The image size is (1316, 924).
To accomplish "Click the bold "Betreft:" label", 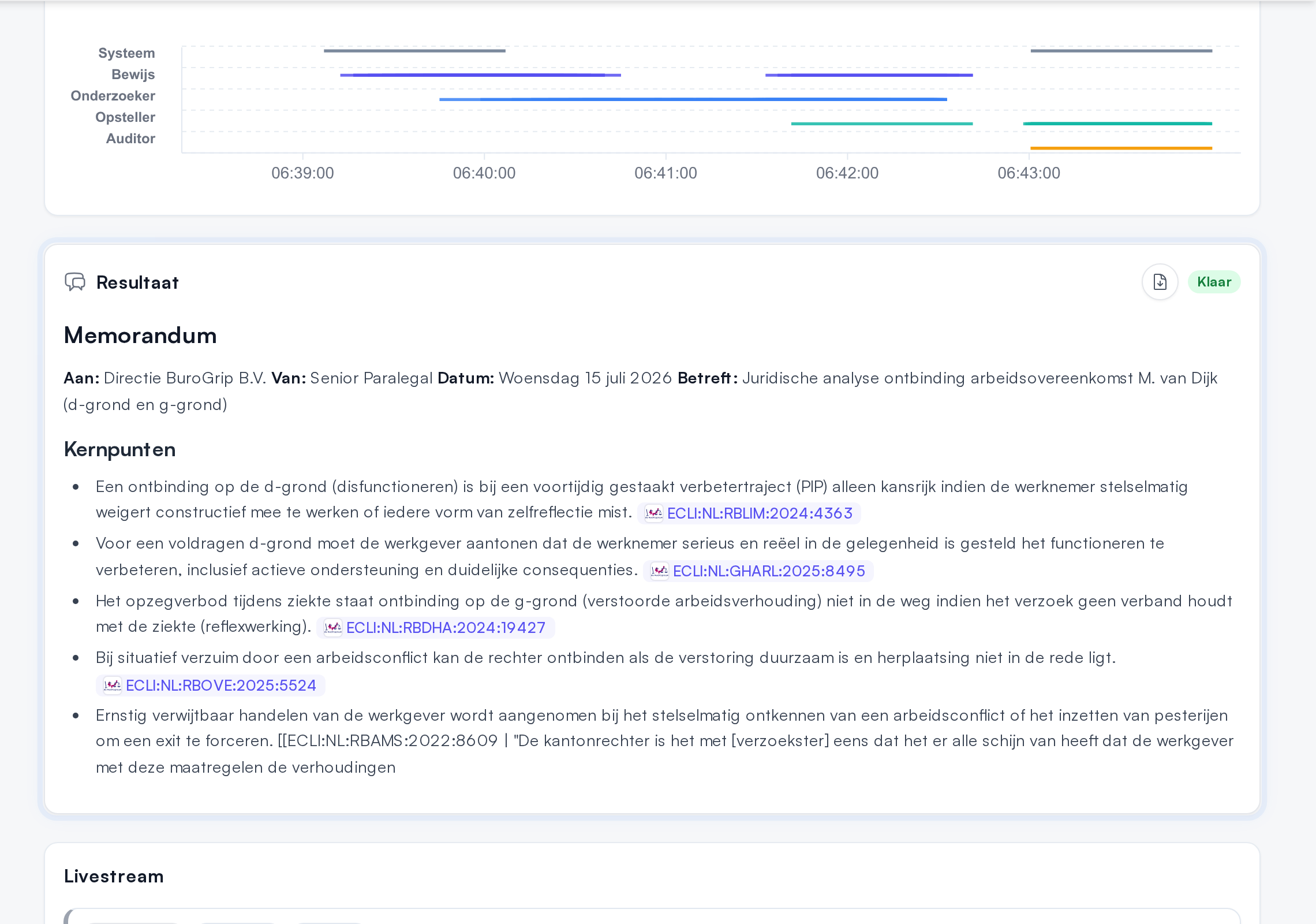I will pos(708,378).
